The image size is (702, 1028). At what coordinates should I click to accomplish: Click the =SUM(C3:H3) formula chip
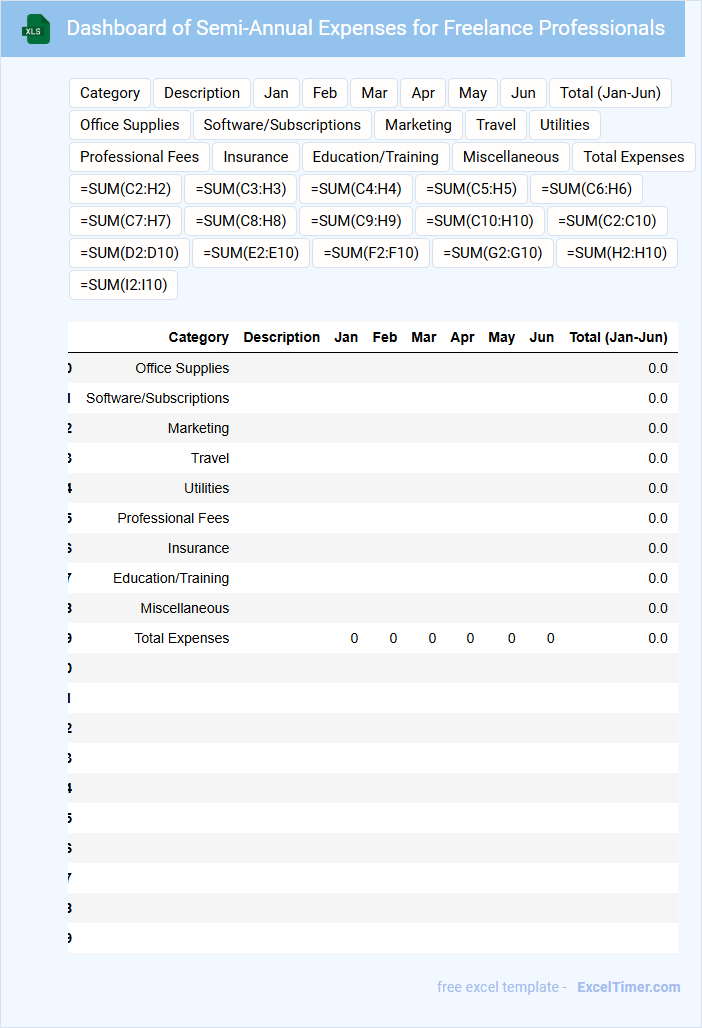click(241, 189)
